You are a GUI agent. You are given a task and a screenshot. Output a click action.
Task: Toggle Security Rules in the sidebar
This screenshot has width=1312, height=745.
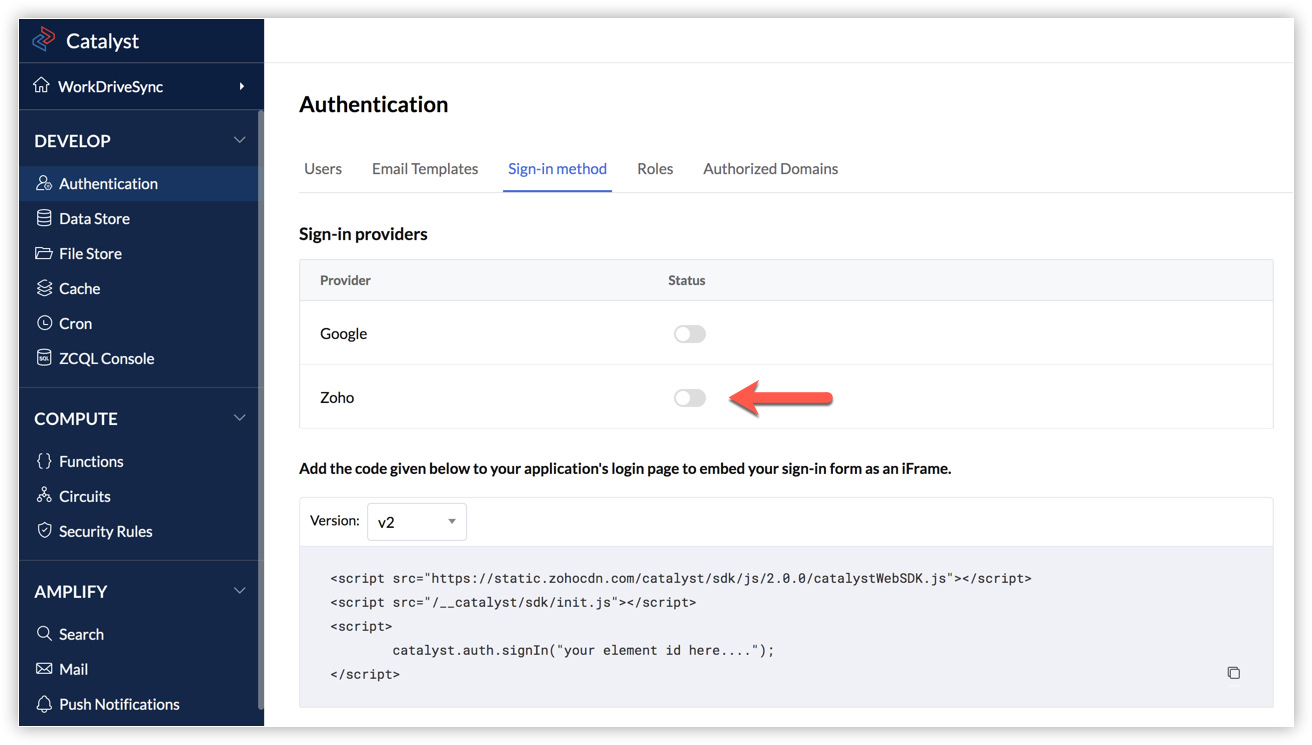[105, 531]
